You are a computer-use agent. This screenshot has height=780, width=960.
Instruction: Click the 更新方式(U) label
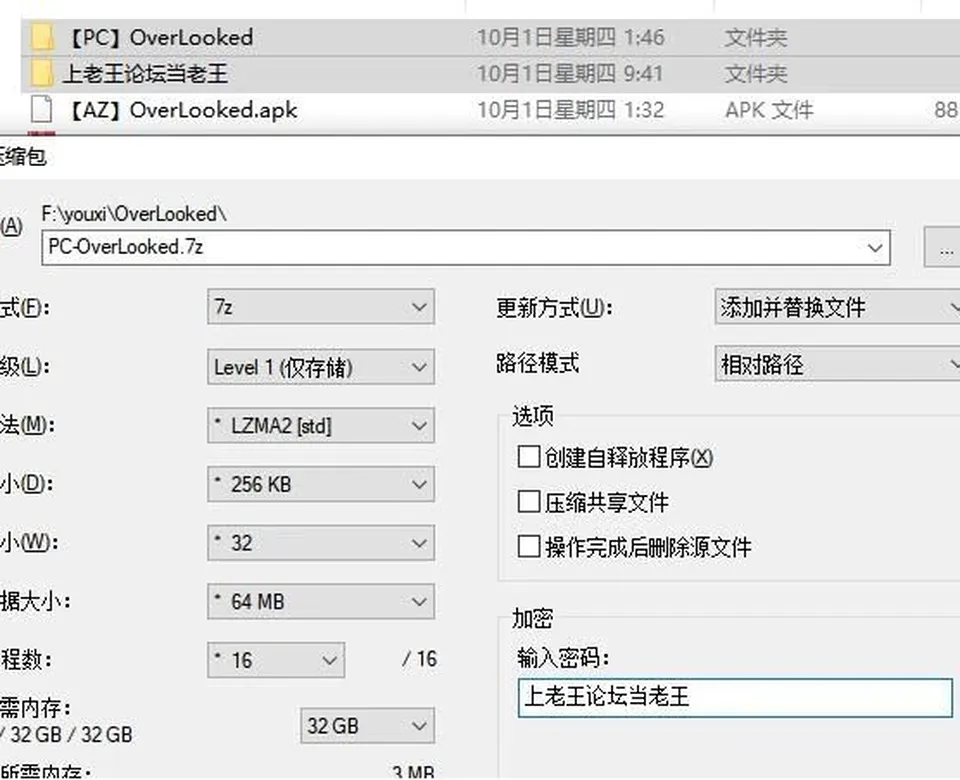554,307
